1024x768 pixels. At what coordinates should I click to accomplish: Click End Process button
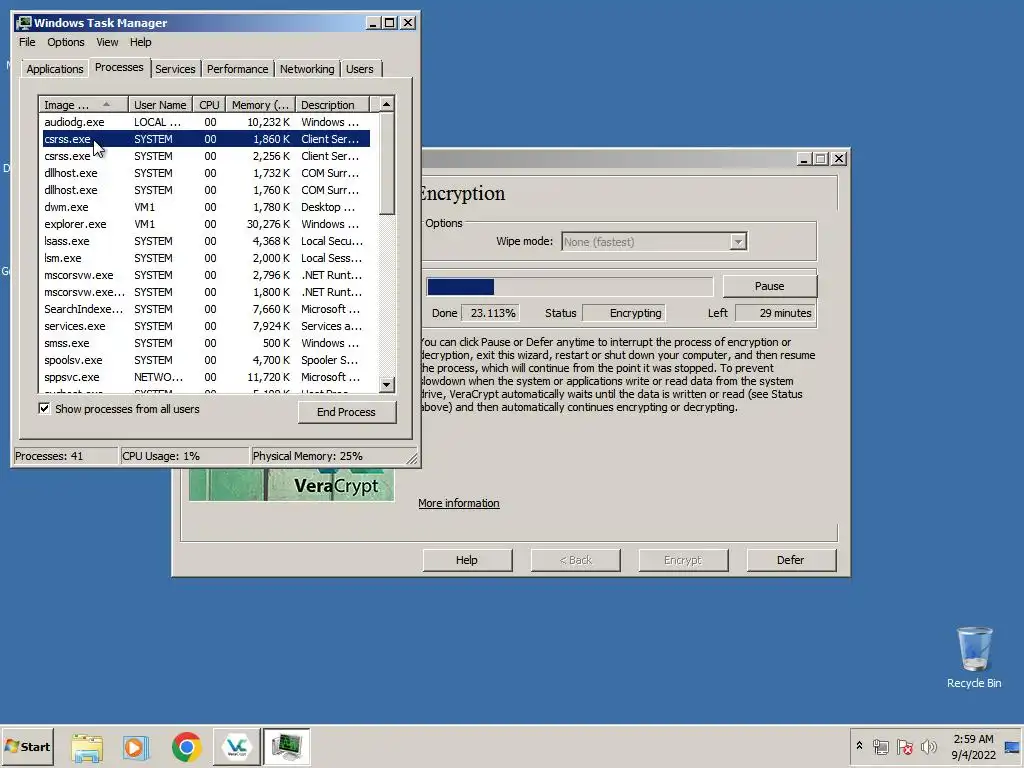coord(347,412)
